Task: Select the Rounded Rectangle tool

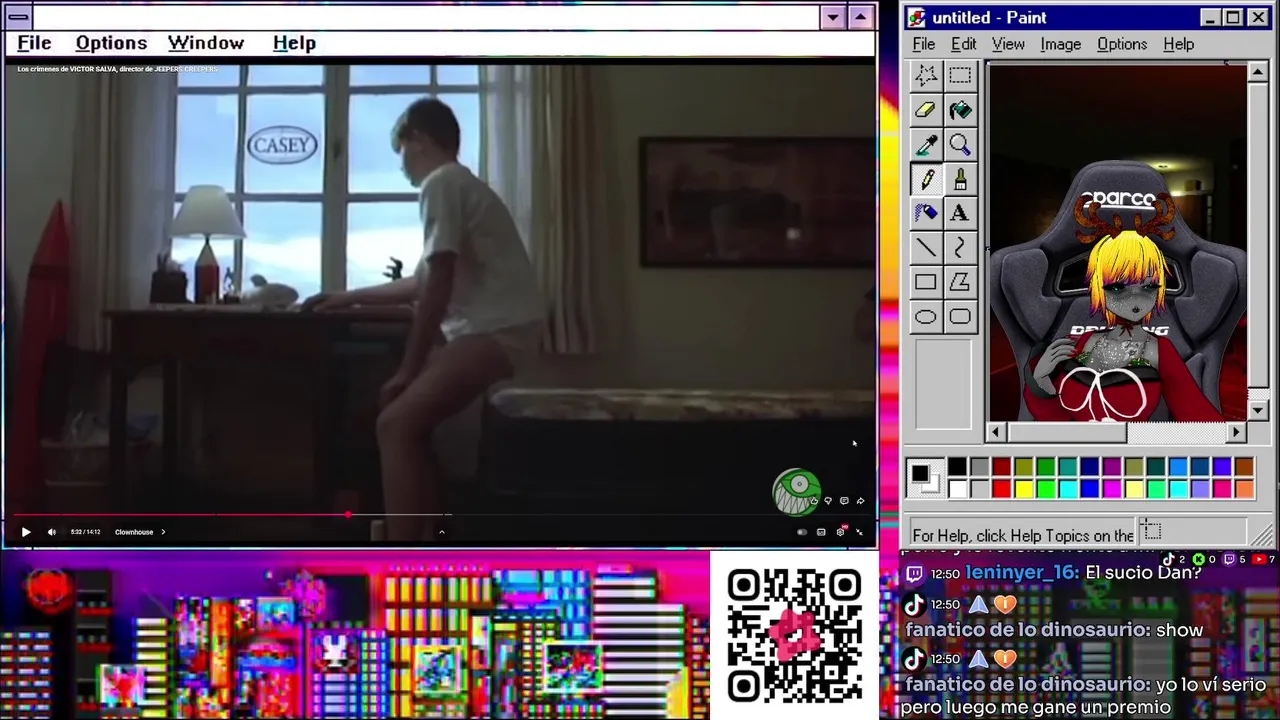Action: pyautogui.click(x=960, y=317)
